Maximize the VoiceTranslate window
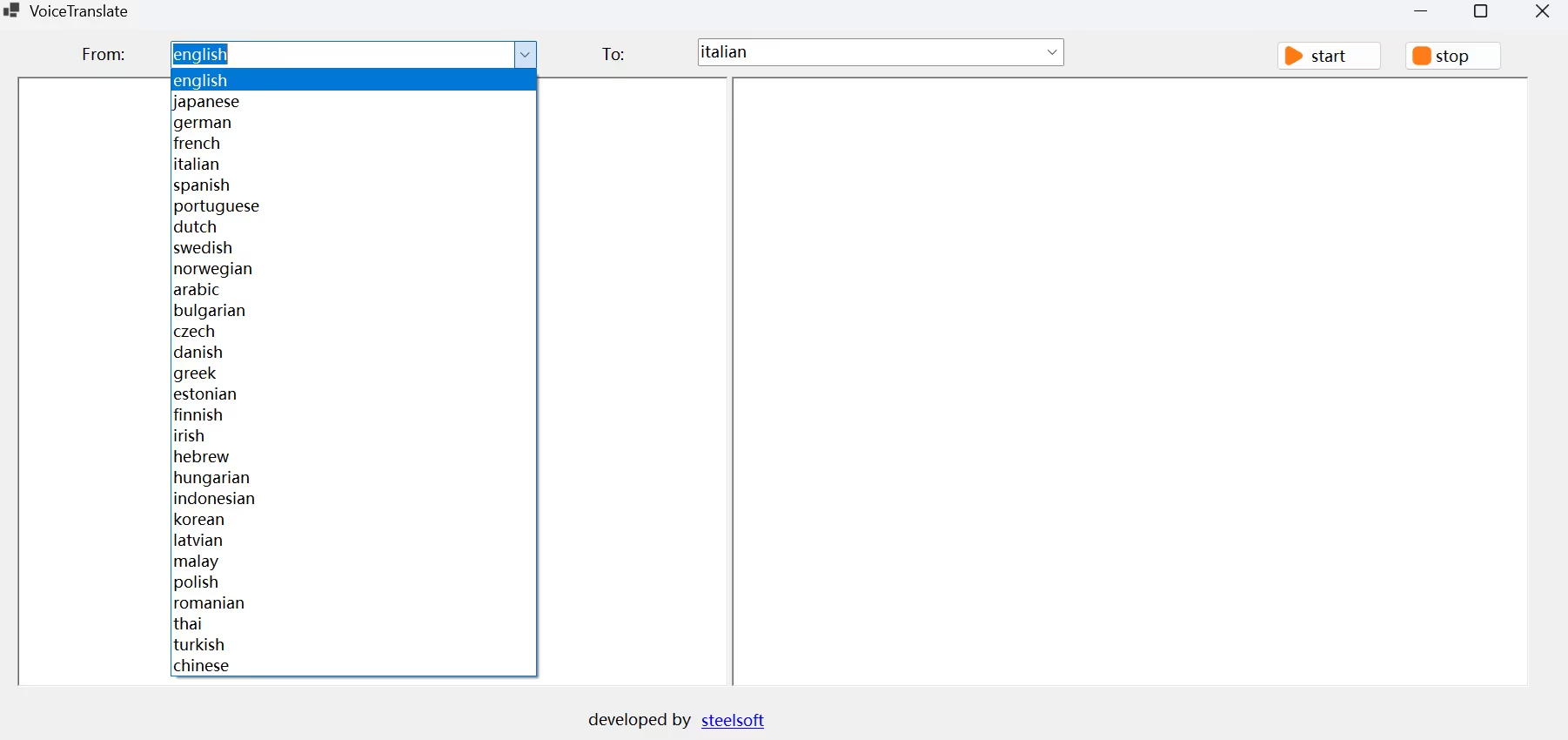This screenshot has height=740, width=1568. tap(1483, 11)
